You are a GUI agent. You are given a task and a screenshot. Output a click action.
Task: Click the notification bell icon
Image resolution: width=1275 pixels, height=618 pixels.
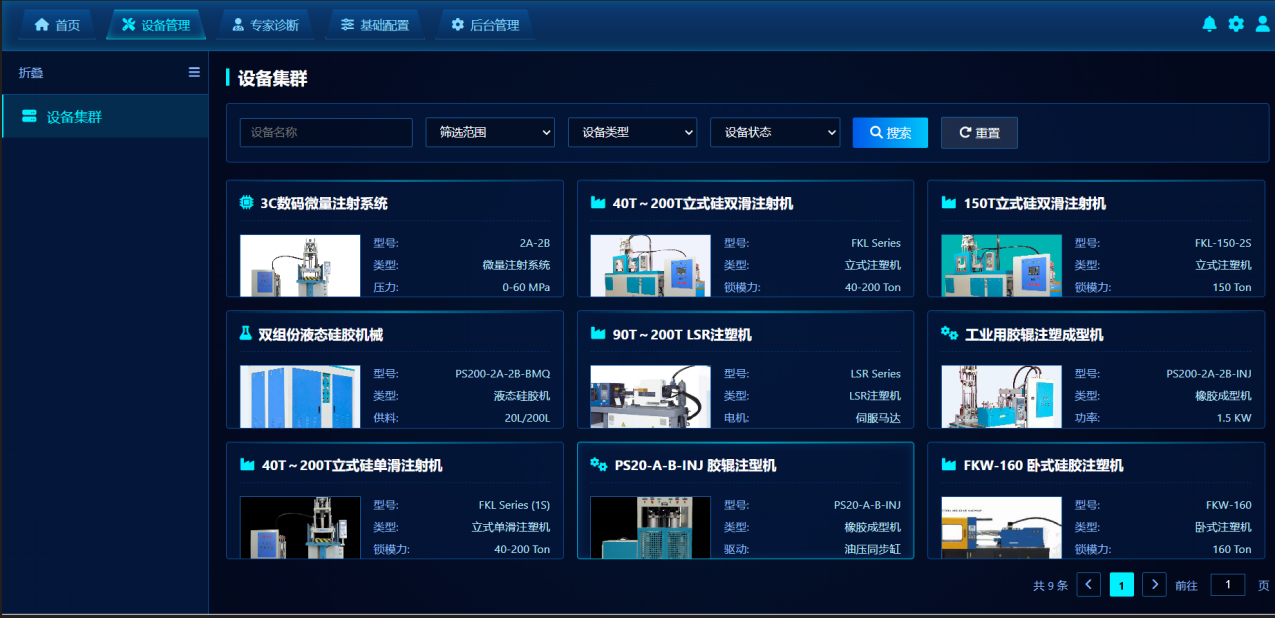[1209, 24]
